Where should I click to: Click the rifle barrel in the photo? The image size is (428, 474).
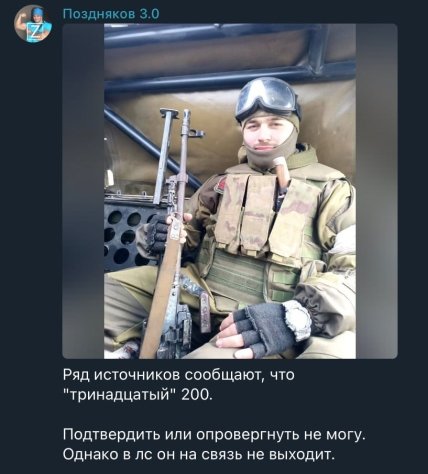click(x=184, y=152)
